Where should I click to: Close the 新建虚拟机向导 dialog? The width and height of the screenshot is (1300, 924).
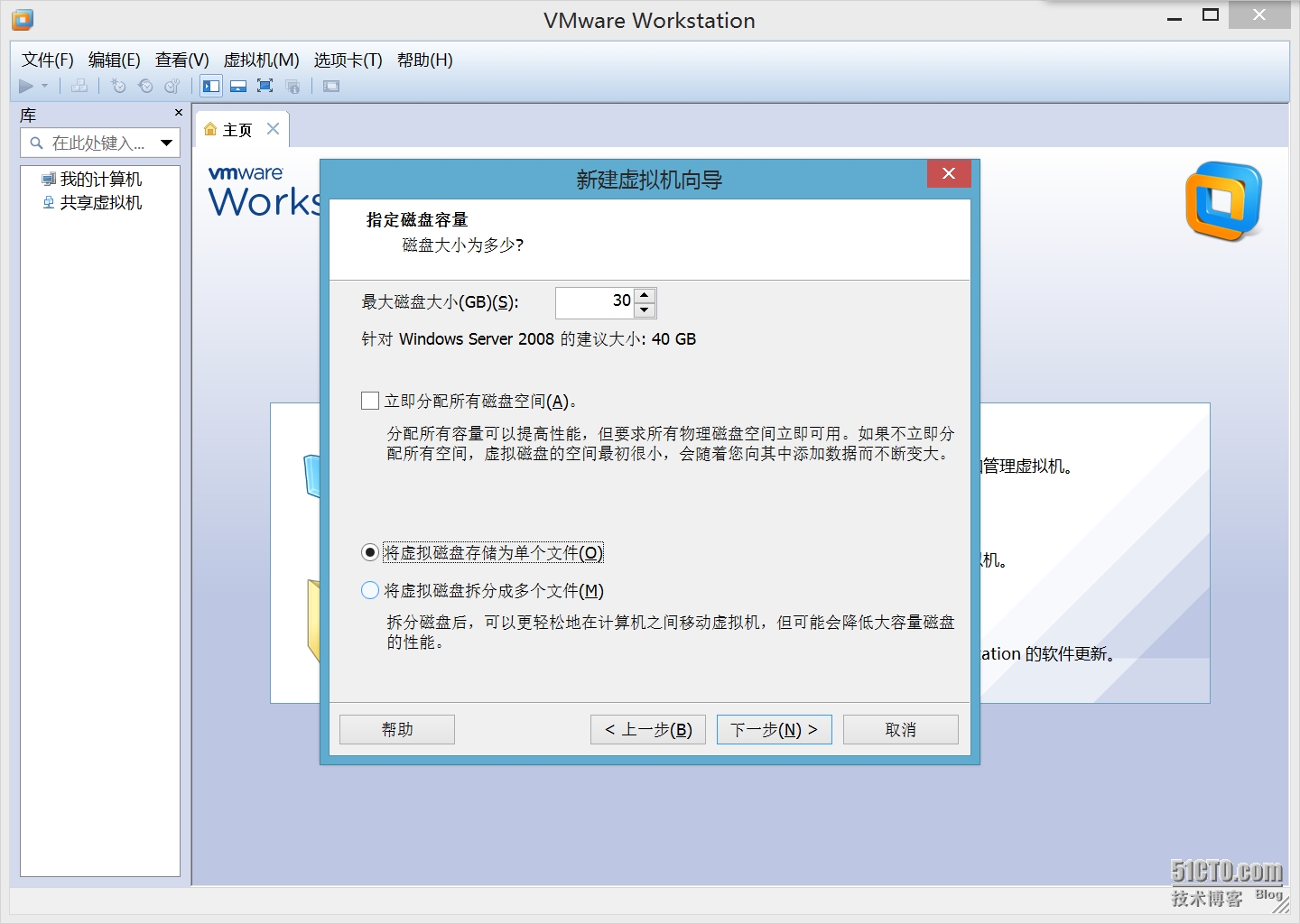(x=949, y=173)
